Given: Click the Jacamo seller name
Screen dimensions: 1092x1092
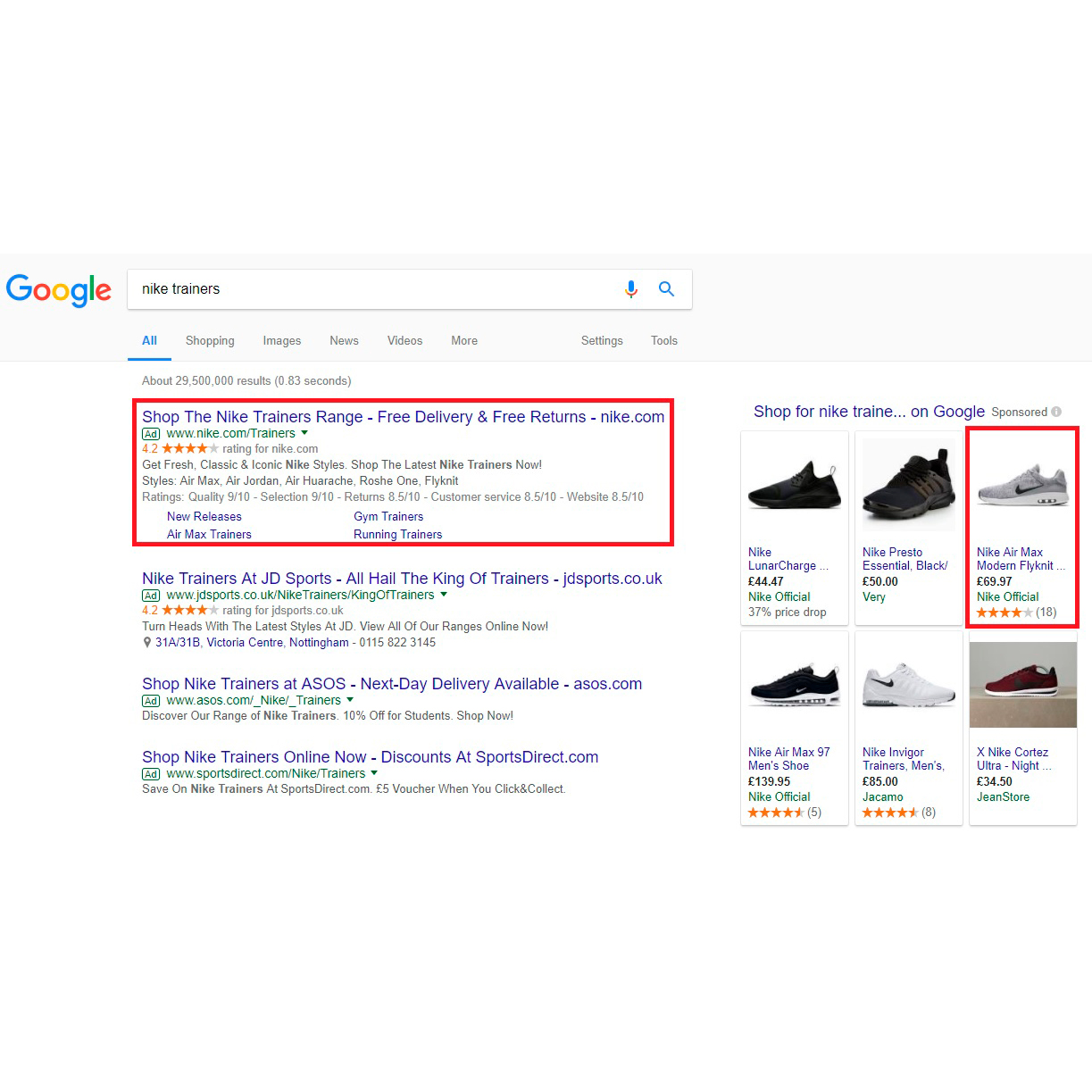Looking at the screenshot, I should pyautogui.click(x=883, y=796).
